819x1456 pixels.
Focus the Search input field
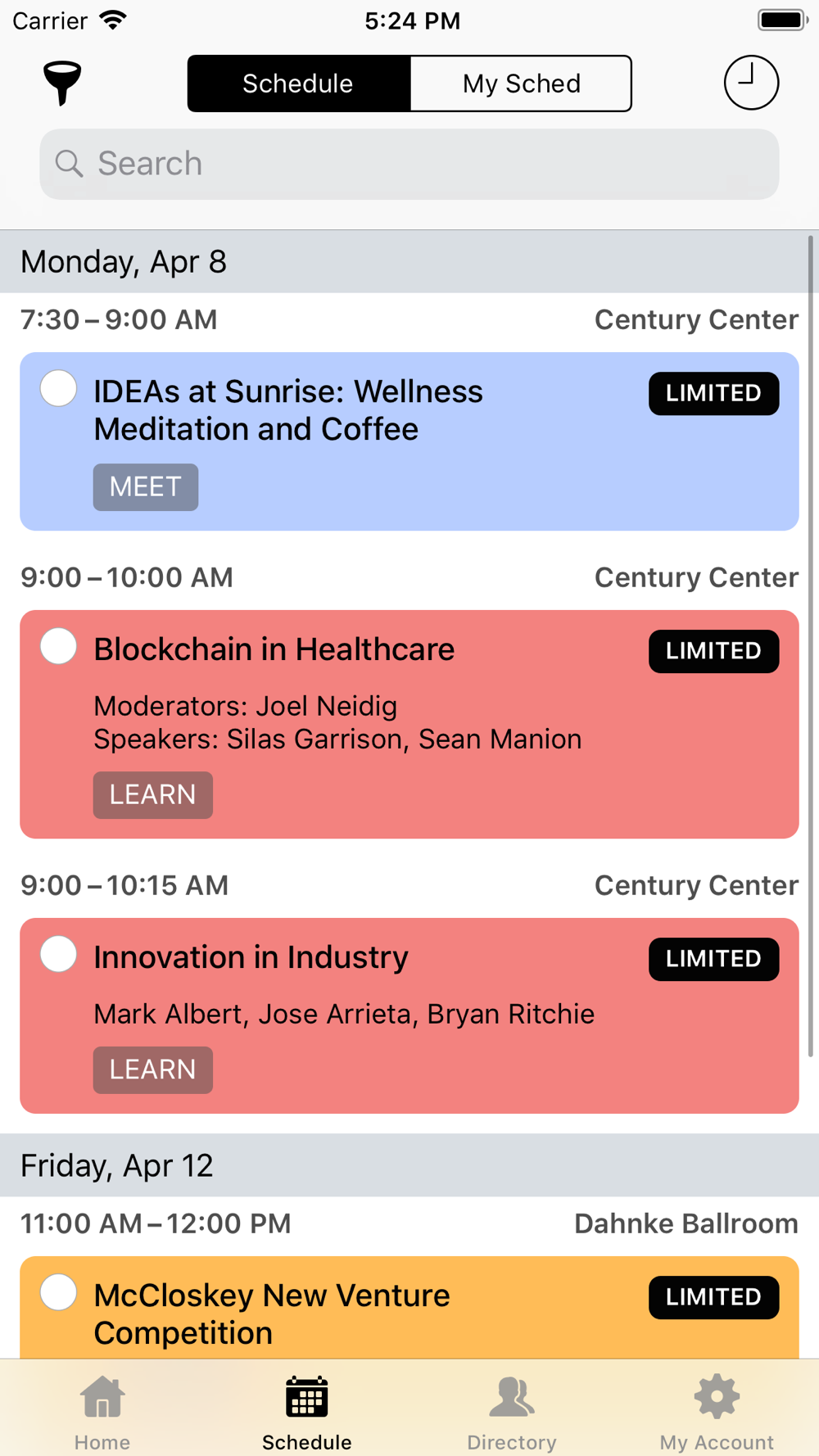click(x=409, y=164)
